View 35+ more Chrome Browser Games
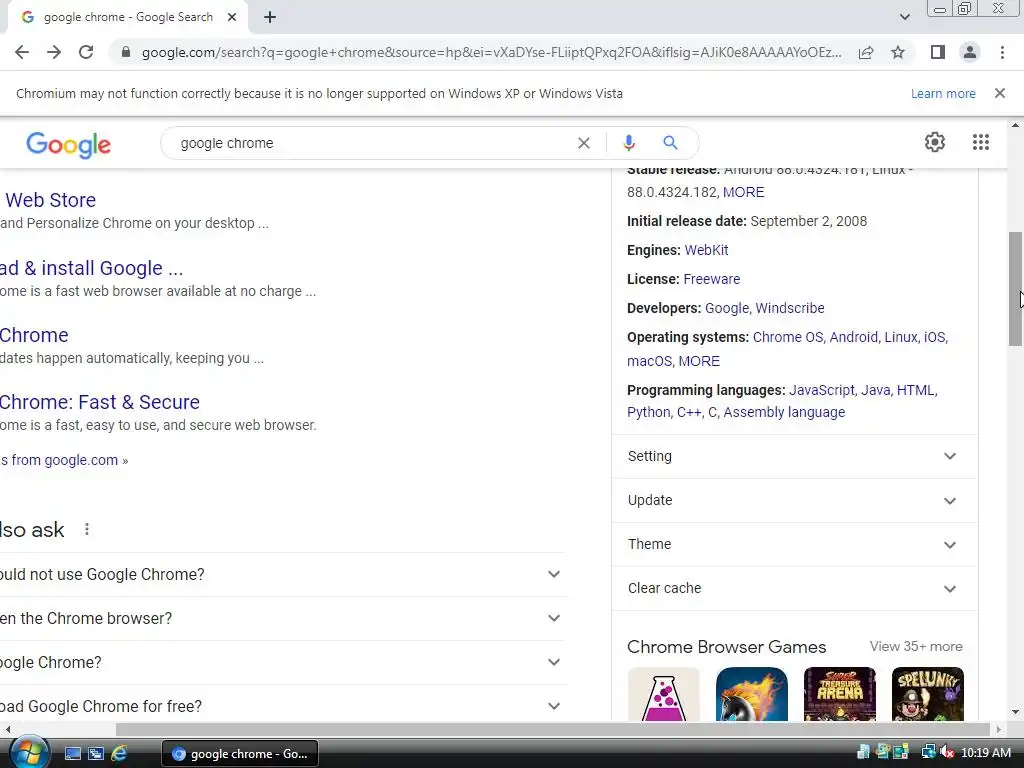This screenshot has width=1024, height=768. coord(916,647)
